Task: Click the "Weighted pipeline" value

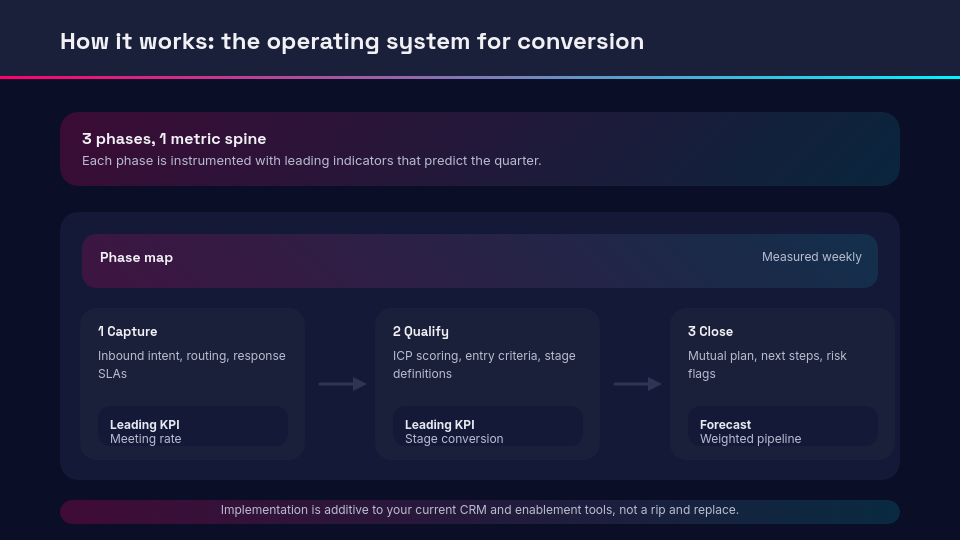Action: (x=750, y=439)
